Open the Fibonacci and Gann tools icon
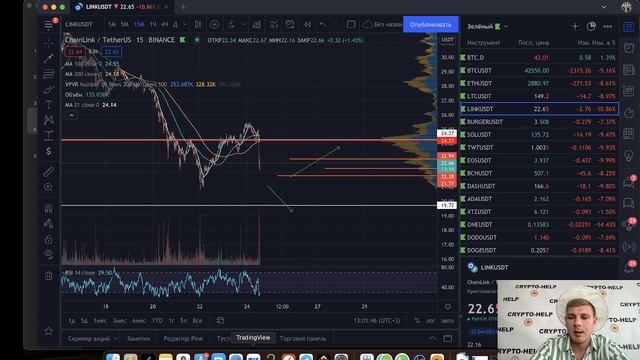The height and width of the screenshot is (360, 640). coord(49,74)
